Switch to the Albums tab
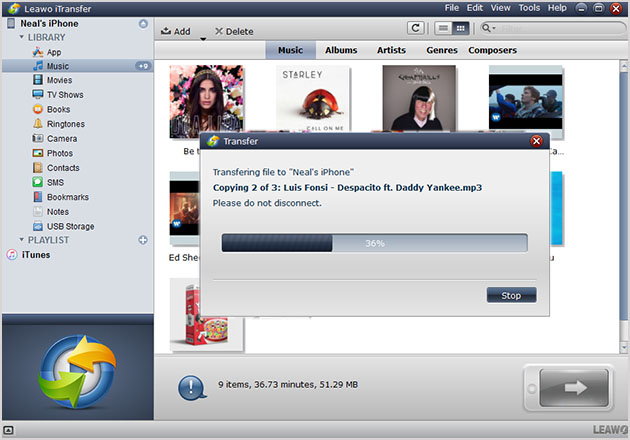 click(341, 50)
